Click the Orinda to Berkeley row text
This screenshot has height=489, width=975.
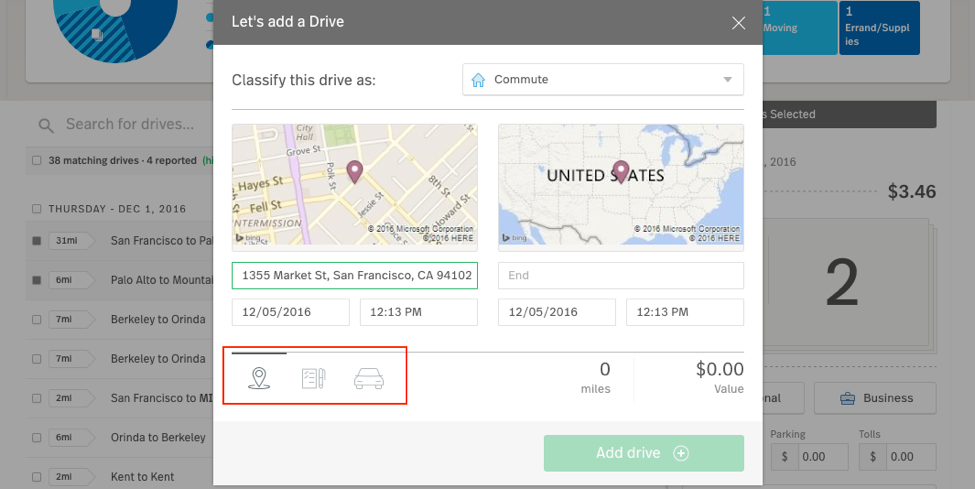158,437
